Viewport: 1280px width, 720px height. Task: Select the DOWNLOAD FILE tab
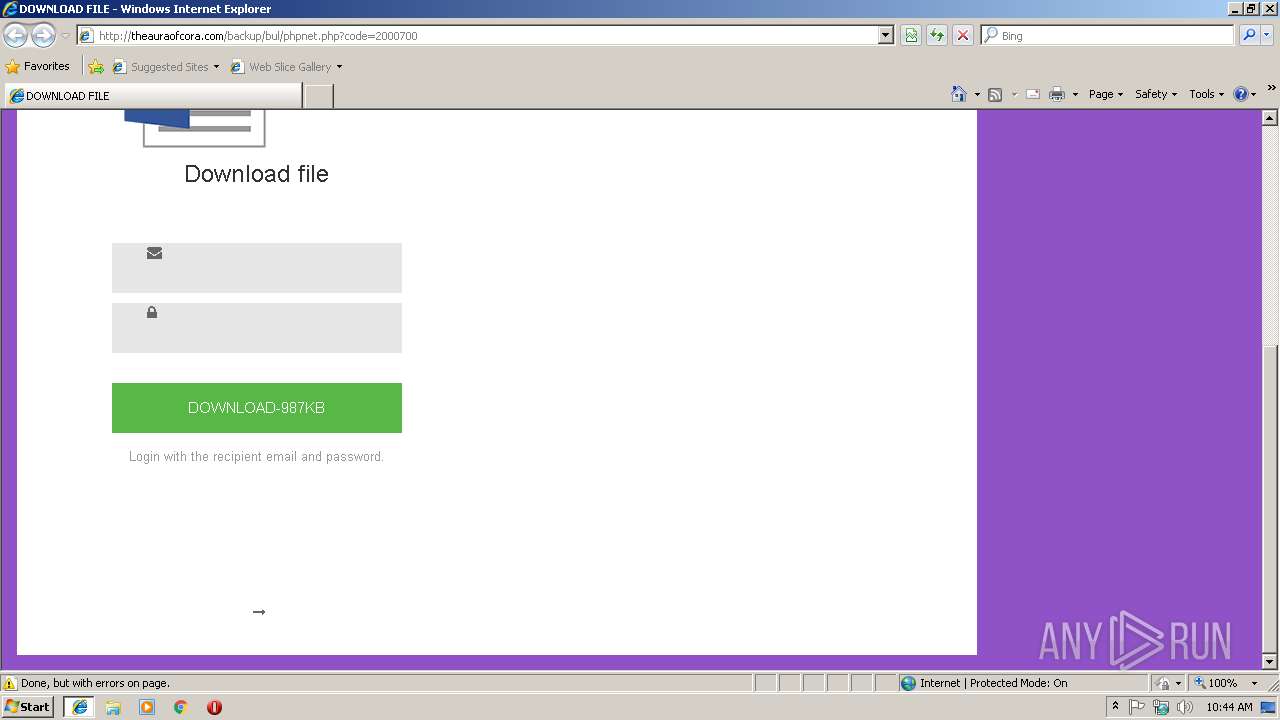click(152, 96)
